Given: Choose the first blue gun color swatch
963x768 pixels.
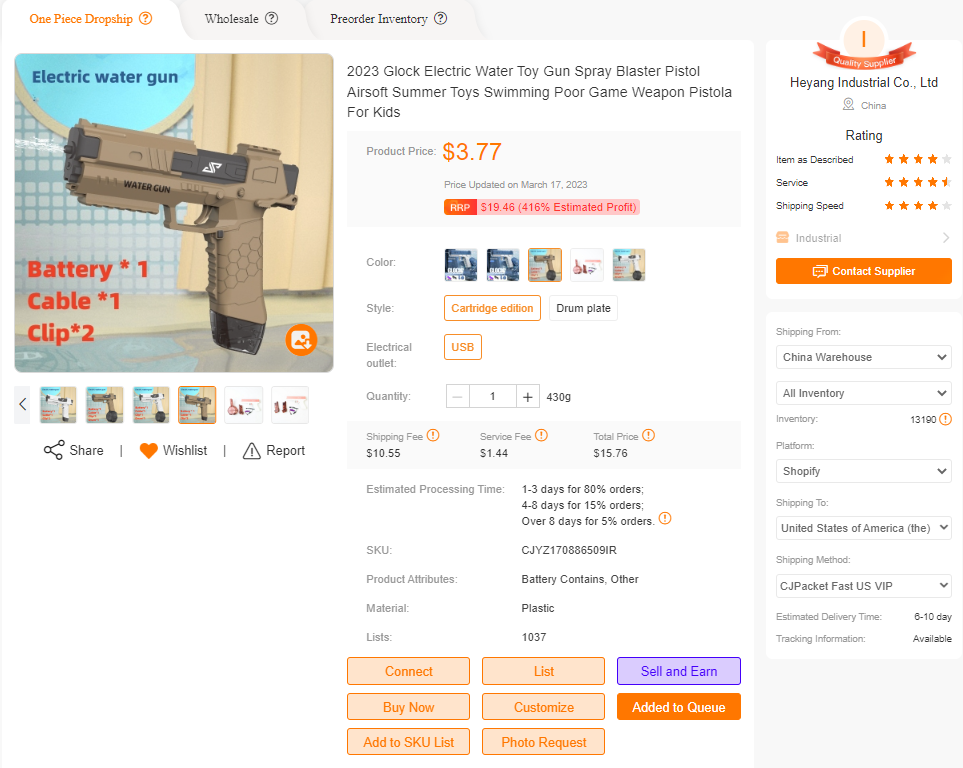Looking at the screenshot, I should pyautogui.click(x=461, y=265).
